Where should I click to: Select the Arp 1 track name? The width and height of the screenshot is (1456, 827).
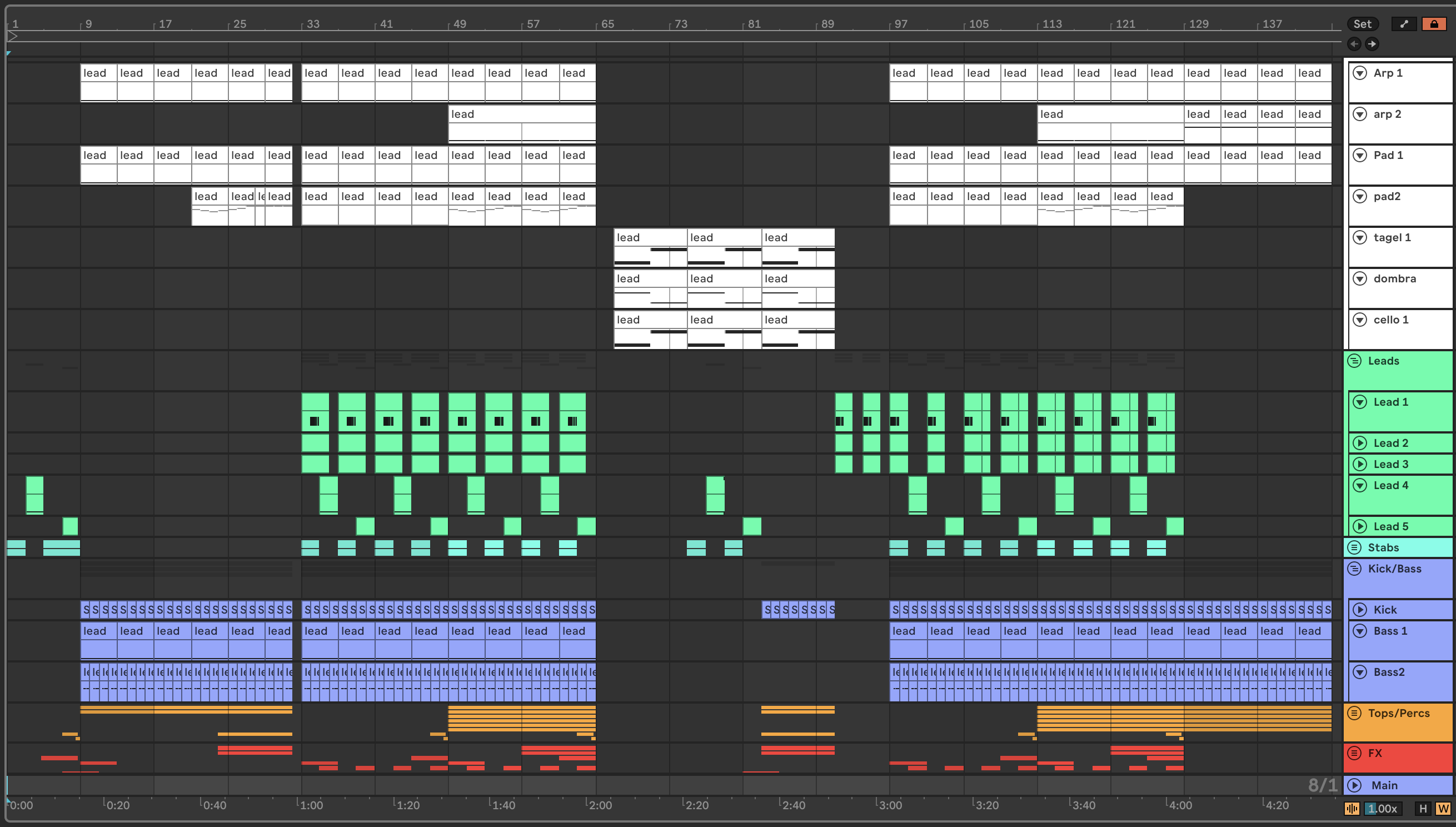point(1388,73)
